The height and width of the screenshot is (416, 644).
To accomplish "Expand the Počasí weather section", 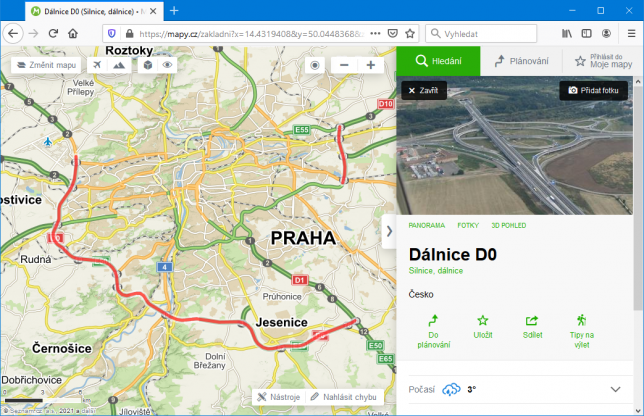I will 615,389.
